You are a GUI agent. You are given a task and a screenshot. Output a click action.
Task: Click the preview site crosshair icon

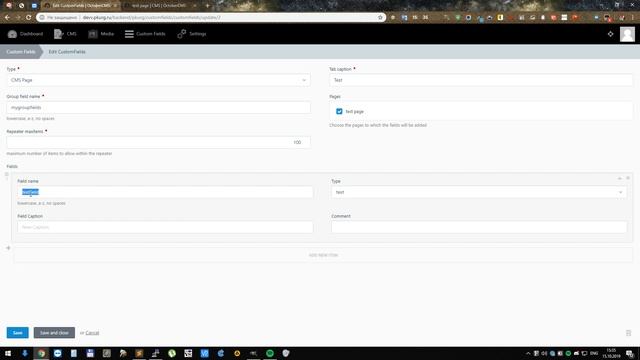pos(610,34)
